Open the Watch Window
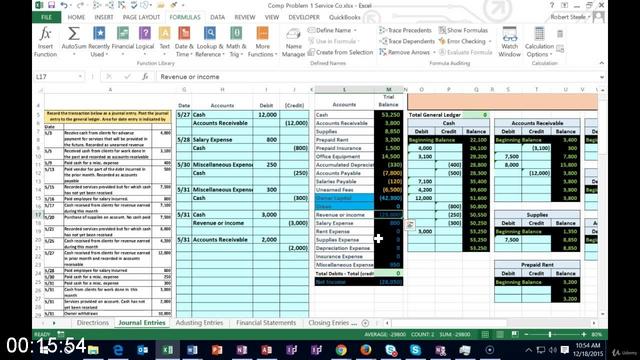 (509, 42)
